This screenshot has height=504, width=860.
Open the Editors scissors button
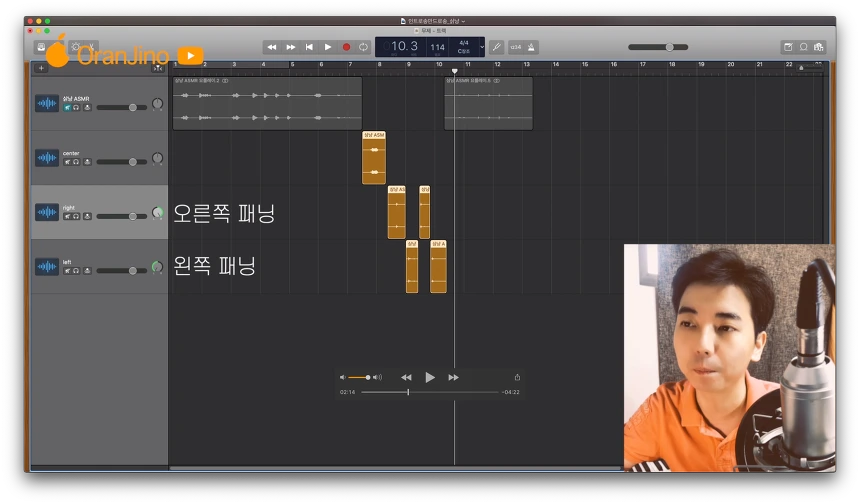click(x=92, y=47)
